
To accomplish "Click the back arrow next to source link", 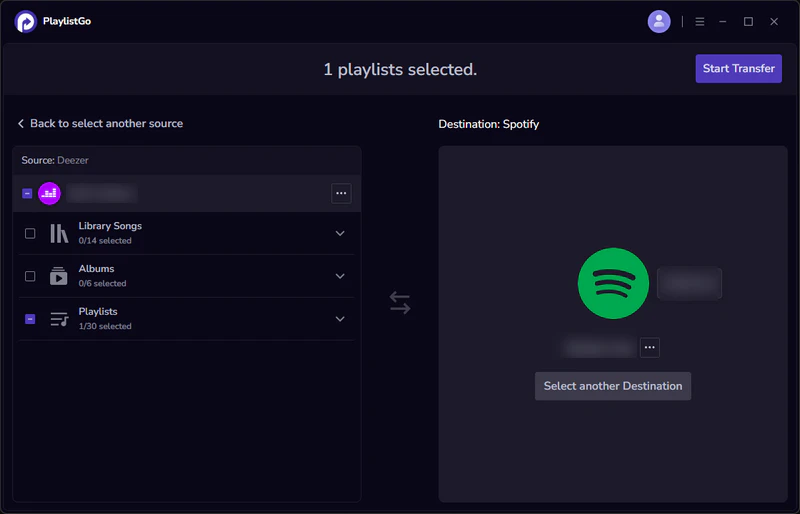I will [x=21, y=124].
